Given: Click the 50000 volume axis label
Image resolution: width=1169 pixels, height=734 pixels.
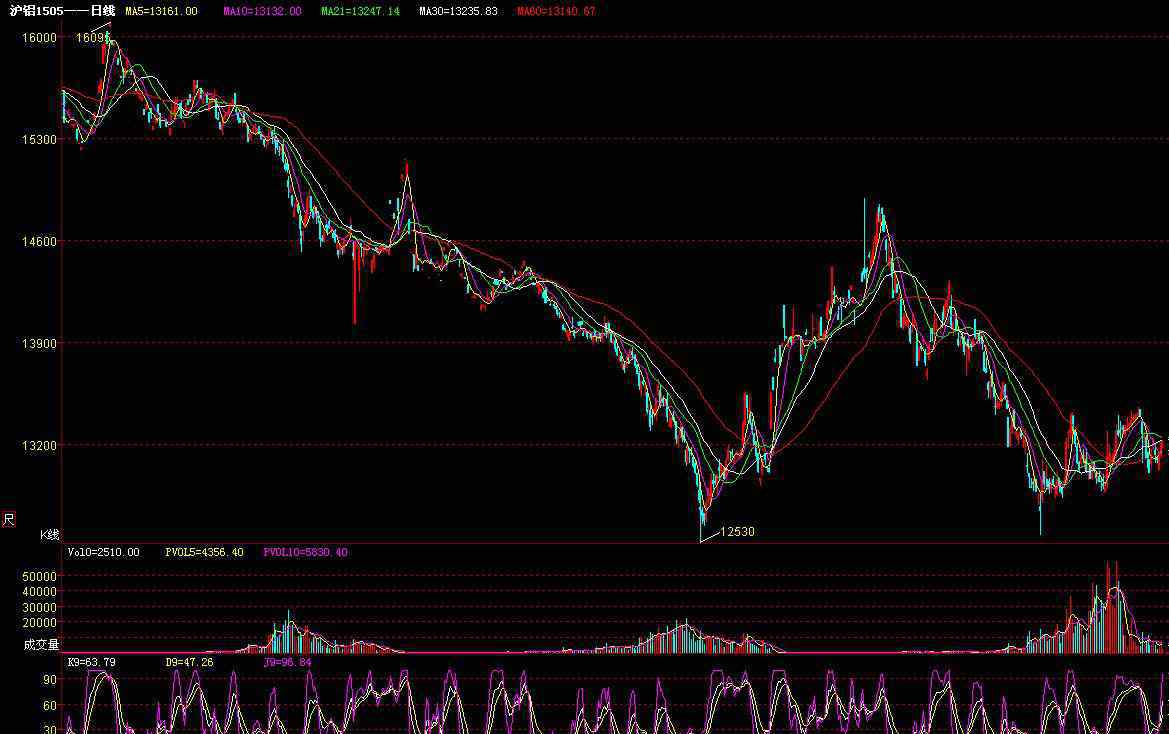Looking at the screenshot, I should (41, 577).
